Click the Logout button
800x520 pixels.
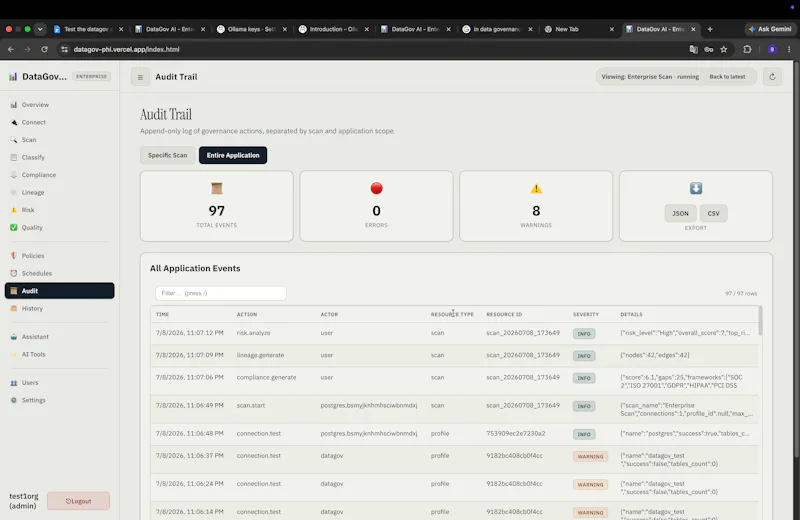pyautogui.click(x=78, y=501)
